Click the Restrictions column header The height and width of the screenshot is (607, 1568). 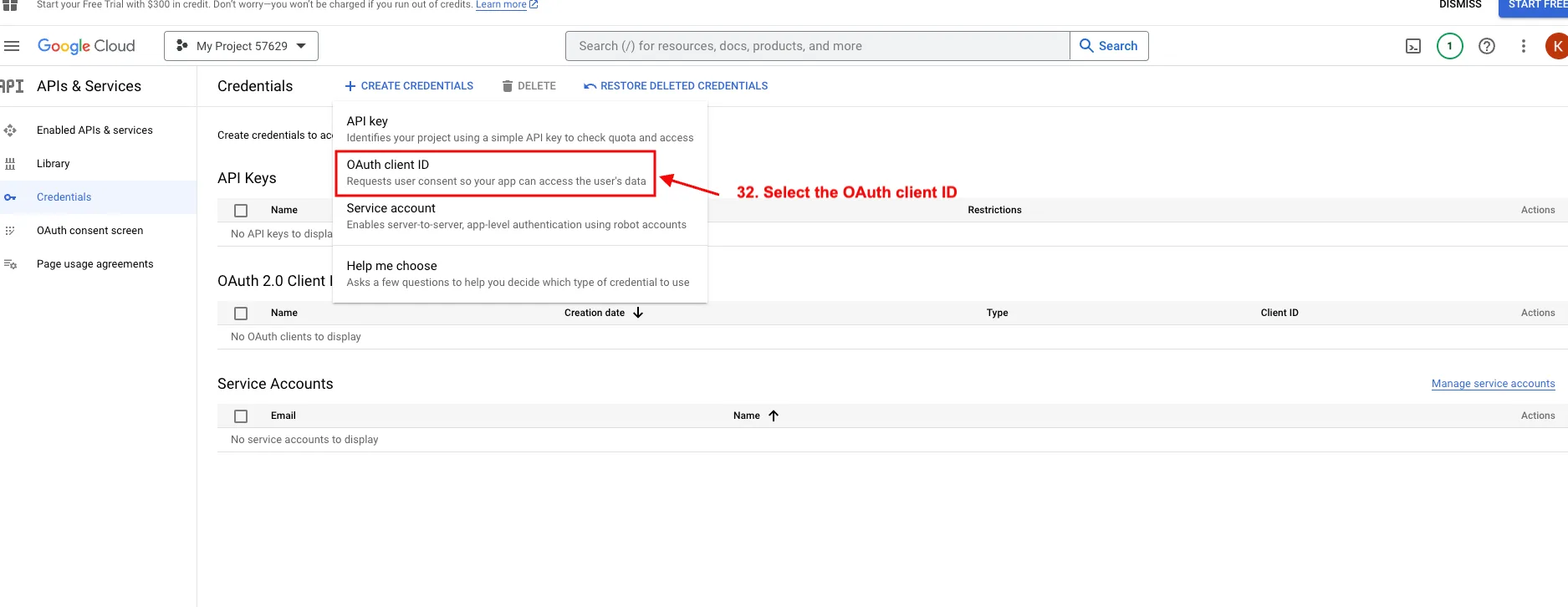pyautogui.click(x=994, y=210)
